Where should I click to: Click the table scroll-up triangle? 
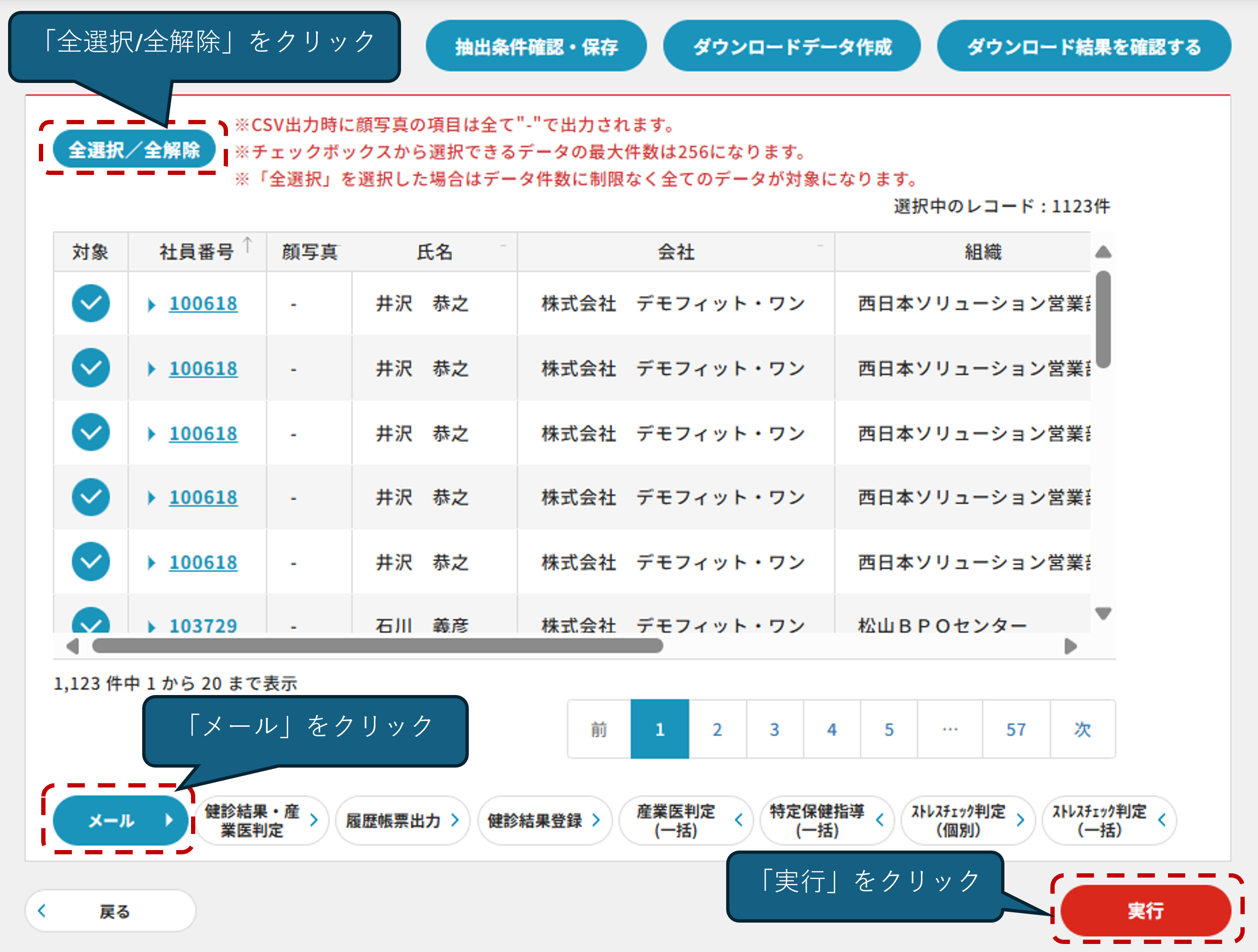pyautogui.click(x=1103, y=252)
